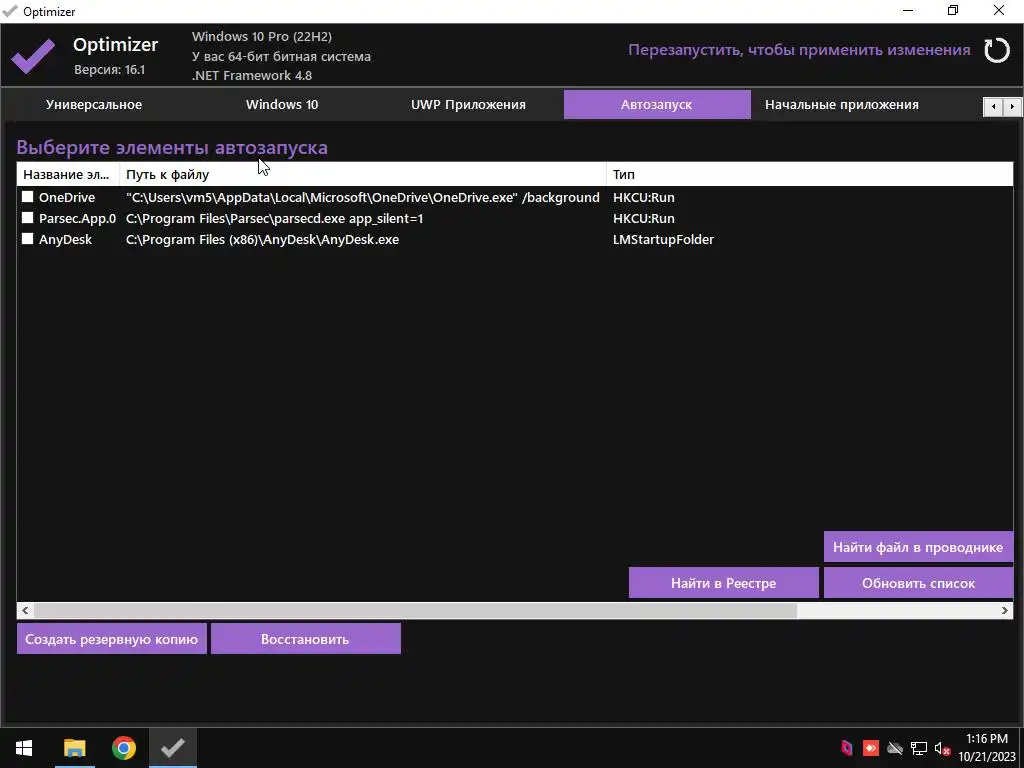Click the horizontal scrollbar thumb
Viewport: 1024px width, 768px height.
415,611
